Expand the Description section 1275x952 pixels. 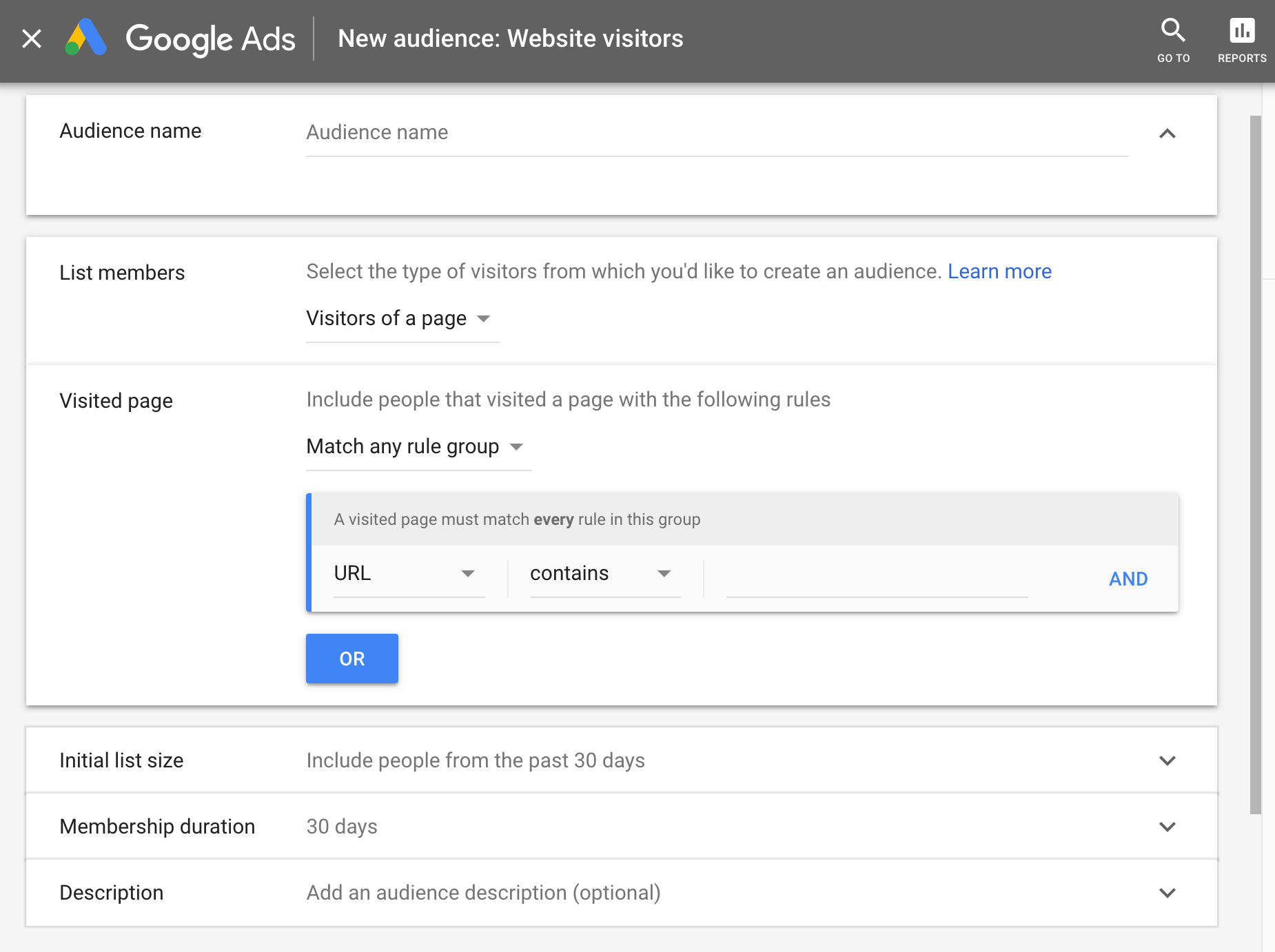1167,893
